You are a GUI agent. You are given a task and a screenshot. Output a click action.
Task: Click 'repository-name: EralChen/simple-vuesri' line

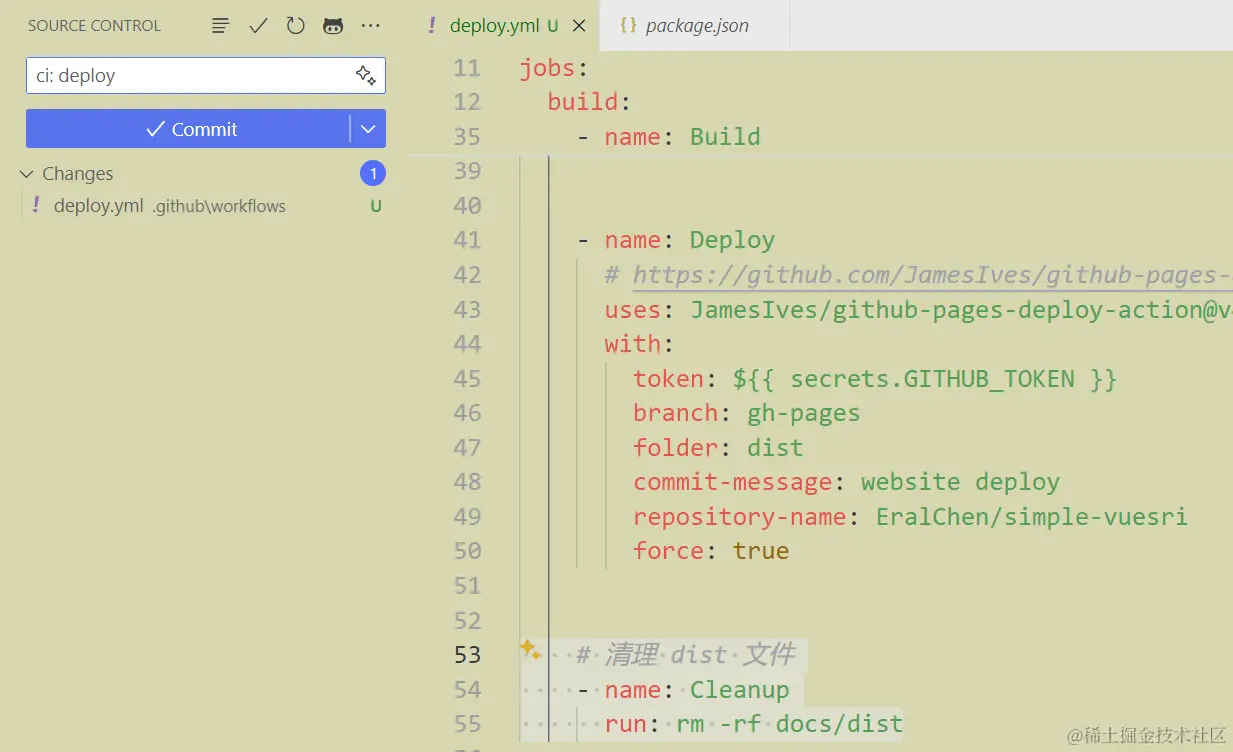point(910,517)
